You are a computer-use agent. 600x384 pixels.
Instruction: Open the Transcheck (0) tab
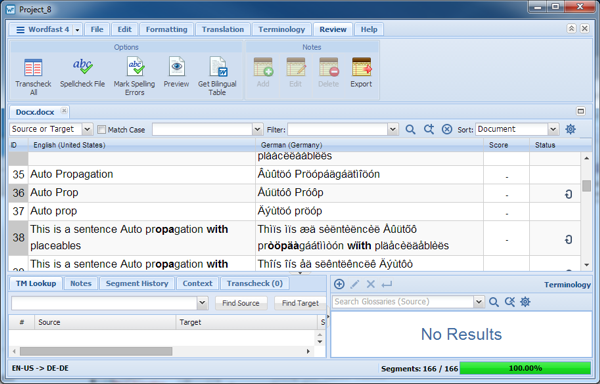tap(255, 283)
